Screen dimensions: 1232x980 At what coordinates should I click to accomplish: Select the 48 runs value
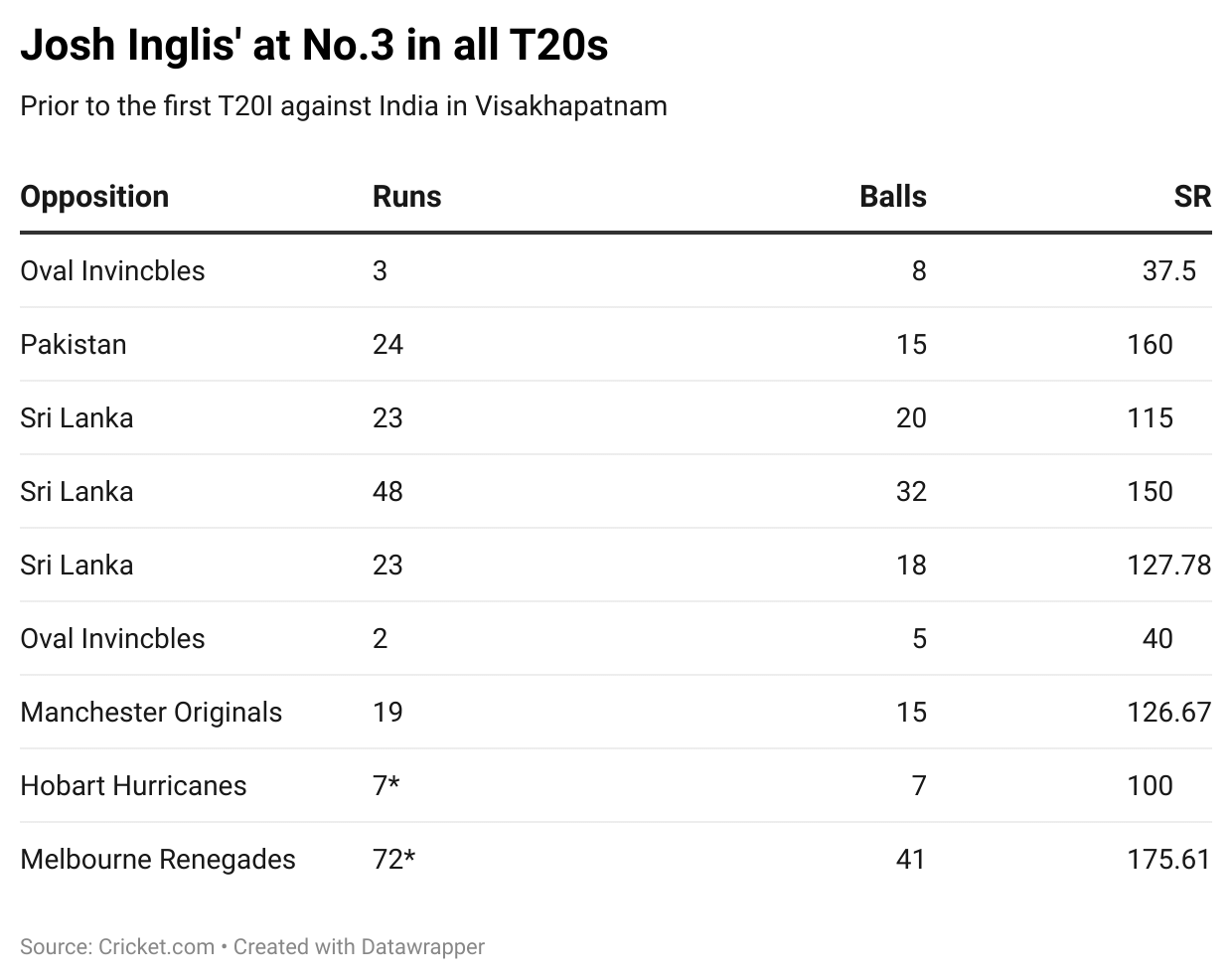[x=387, y=491]
